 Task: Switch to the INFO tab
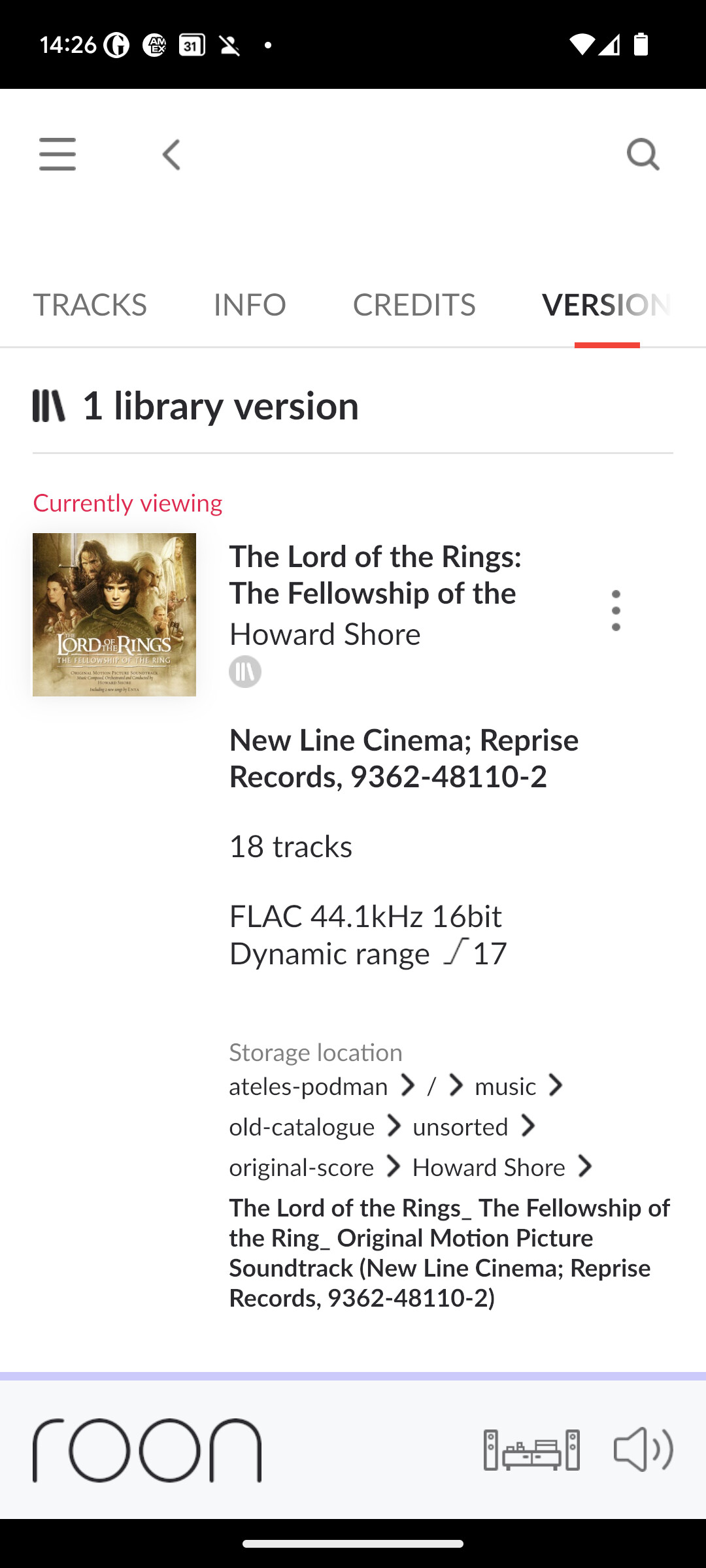pyautogui.click(x=250, y=305)
